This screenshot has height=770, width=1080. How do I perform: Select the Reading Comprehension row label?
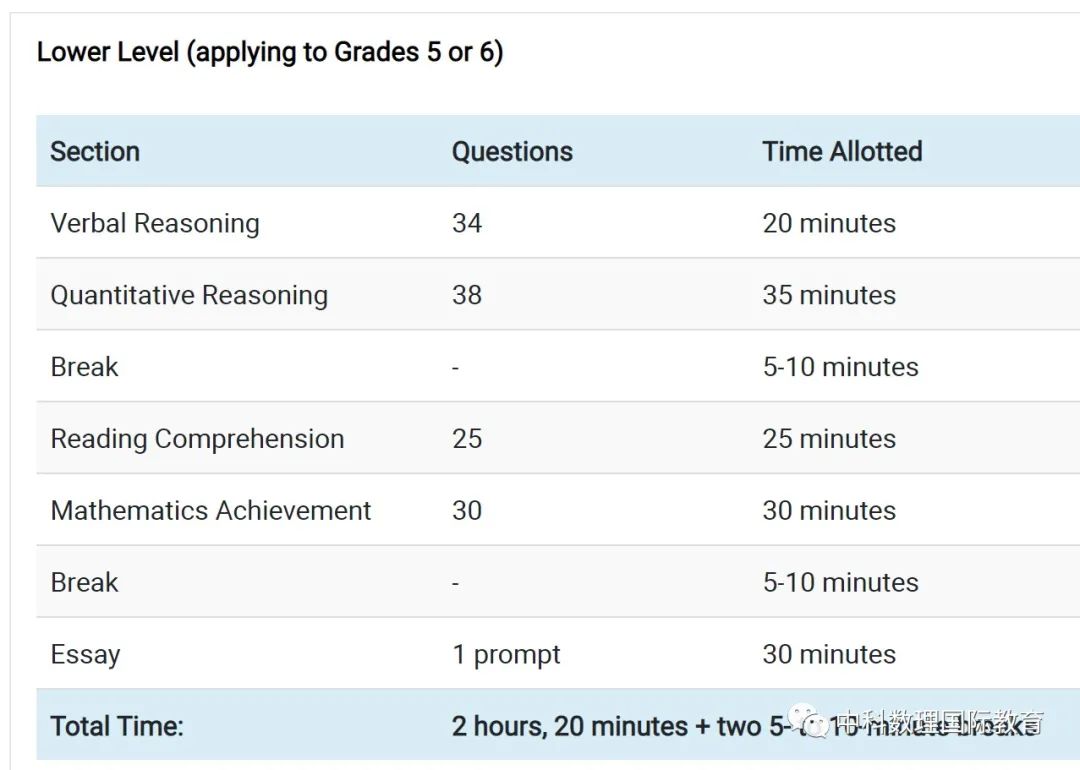pos(198,439)
